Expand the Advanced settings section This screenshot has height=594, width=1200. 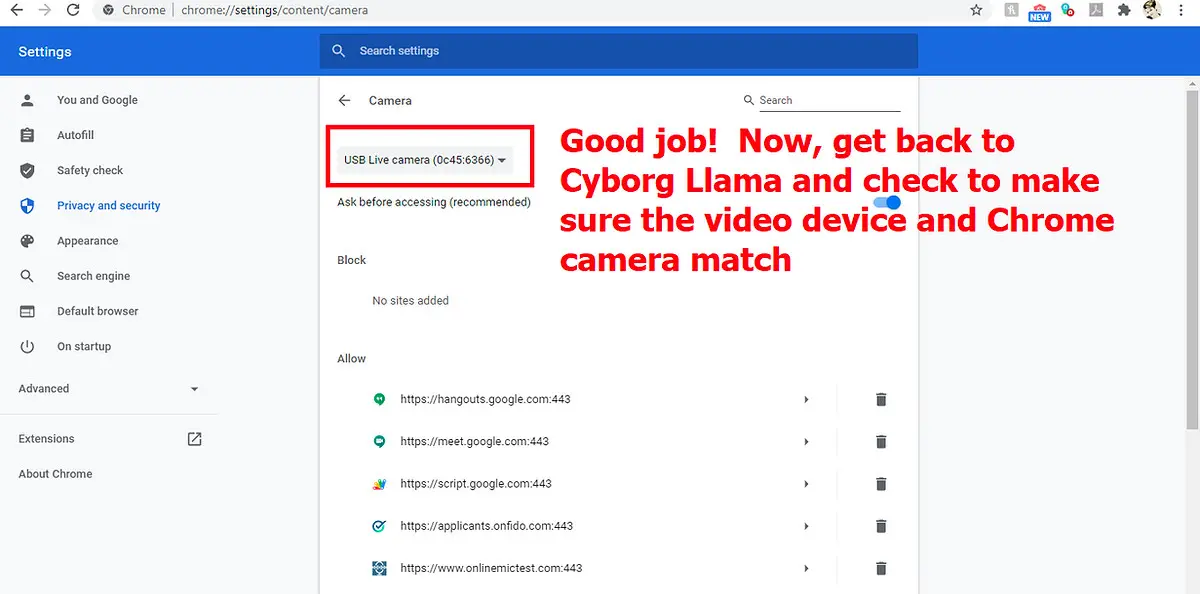click(195, 389)
